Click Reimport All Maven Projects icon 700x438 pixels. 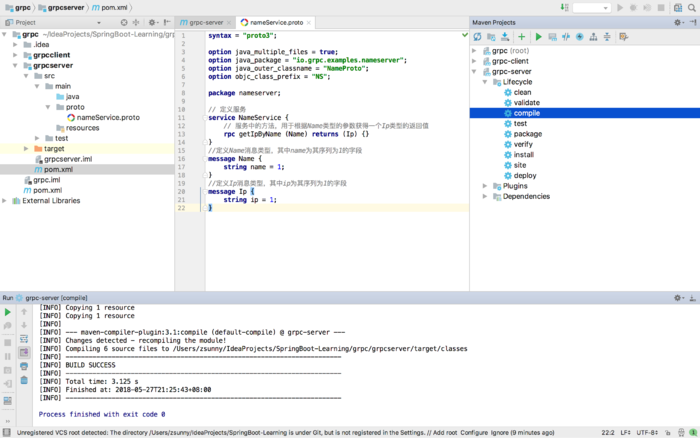click(x=477, y=37)
